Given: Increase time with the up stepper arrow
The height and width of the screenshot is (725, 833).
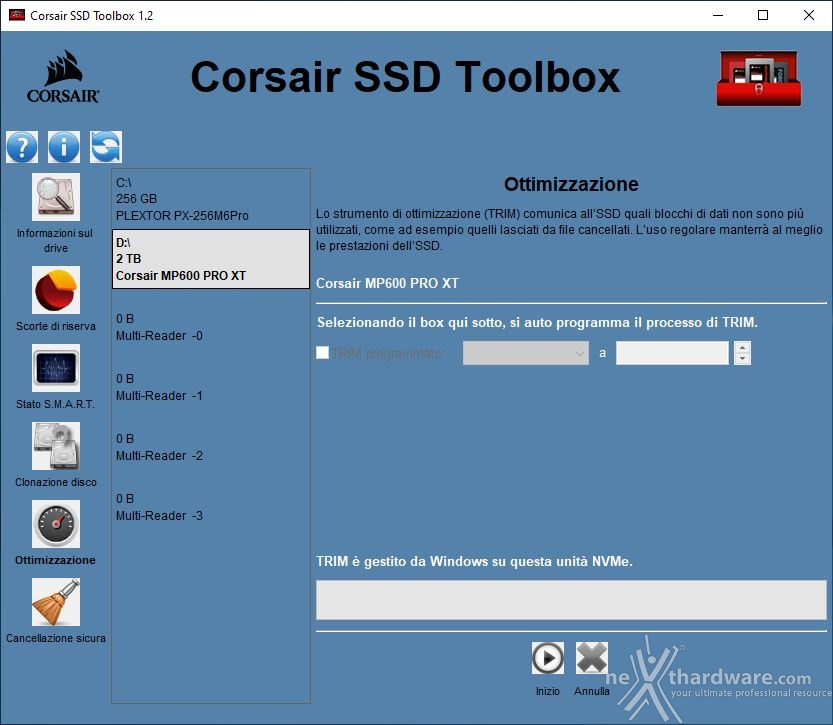Looking at the screenshot, I should pyautogui.click(x=742, y=347).
